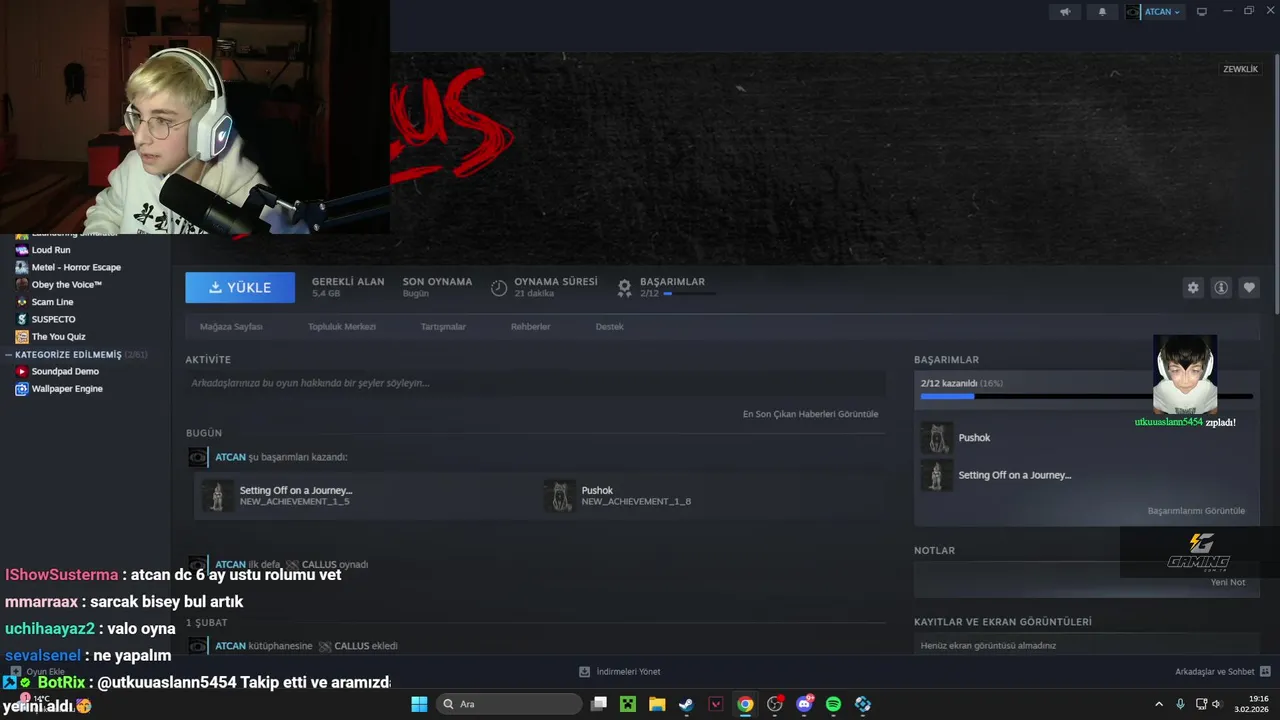This screenshot has width=1280, height=720.
Task: Click Setting Off on a Journey activity icon
Action: [217, 495]
